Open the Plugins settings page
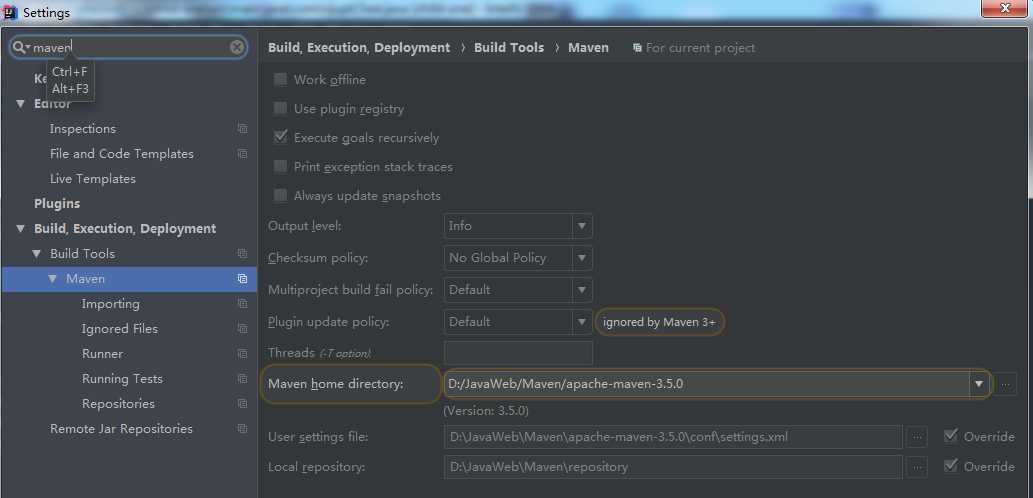The height and width of the screenshot is (498, 1033). pos(57,204)
